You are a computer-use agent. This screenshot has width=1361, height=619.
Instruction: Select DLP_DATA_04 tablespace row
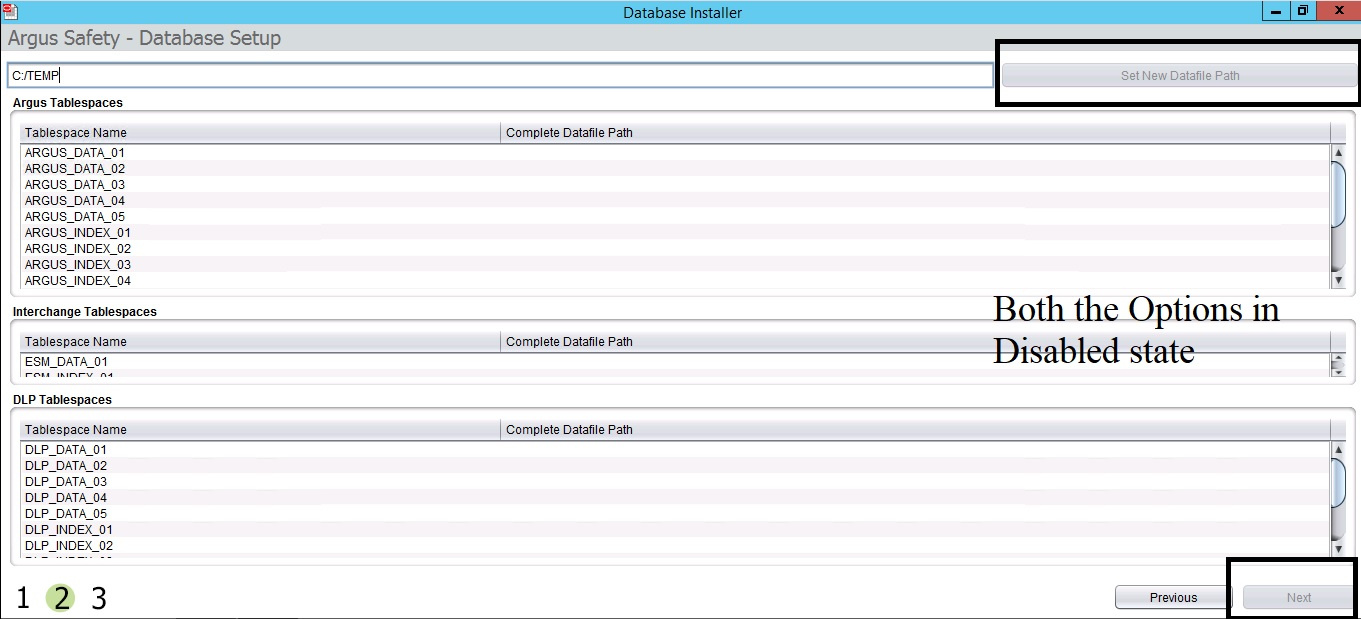pyautogui.click(x=675, y=497)
